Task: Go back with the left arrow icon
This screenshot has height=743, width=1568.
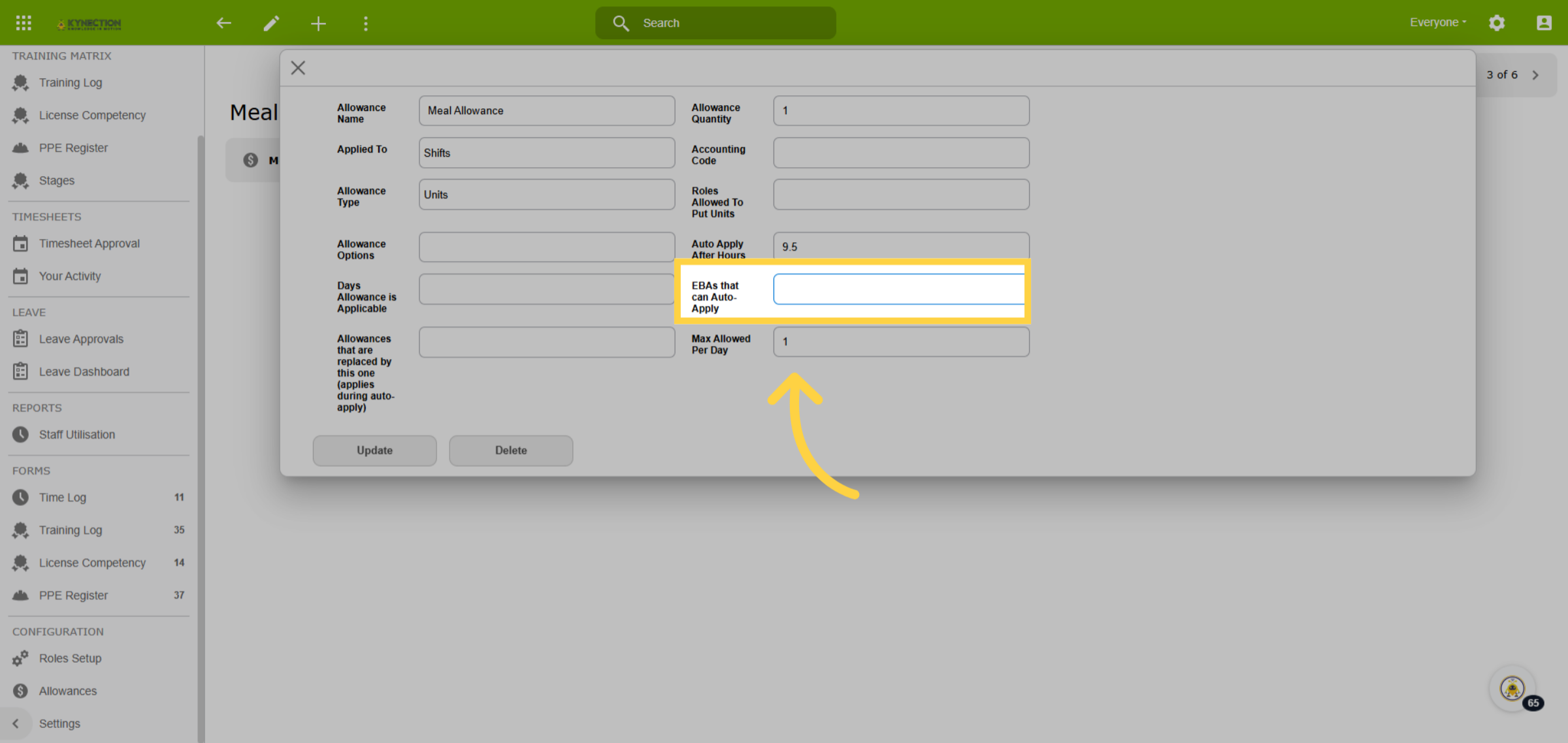Action: click(224, 24)
